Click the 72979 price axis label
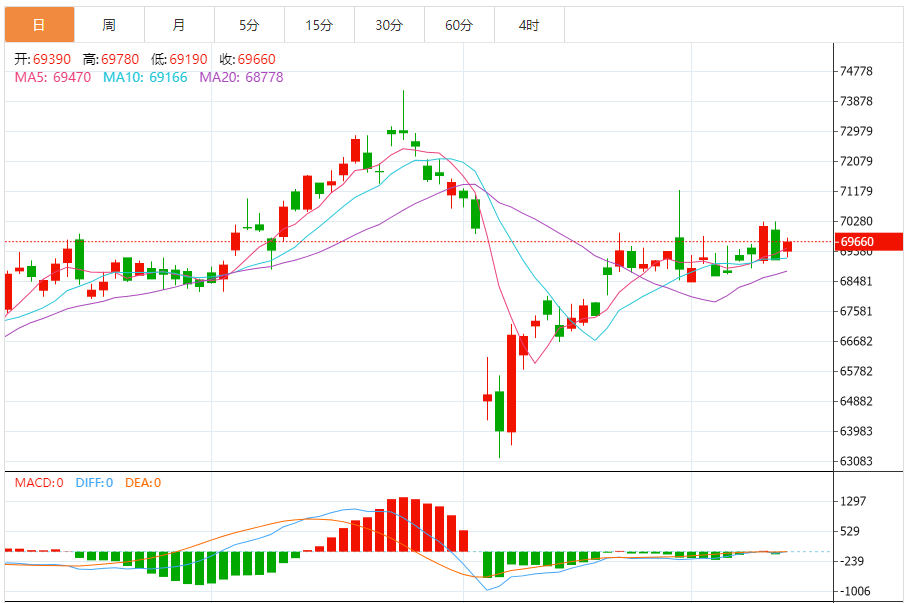 (x=856, y=131)
